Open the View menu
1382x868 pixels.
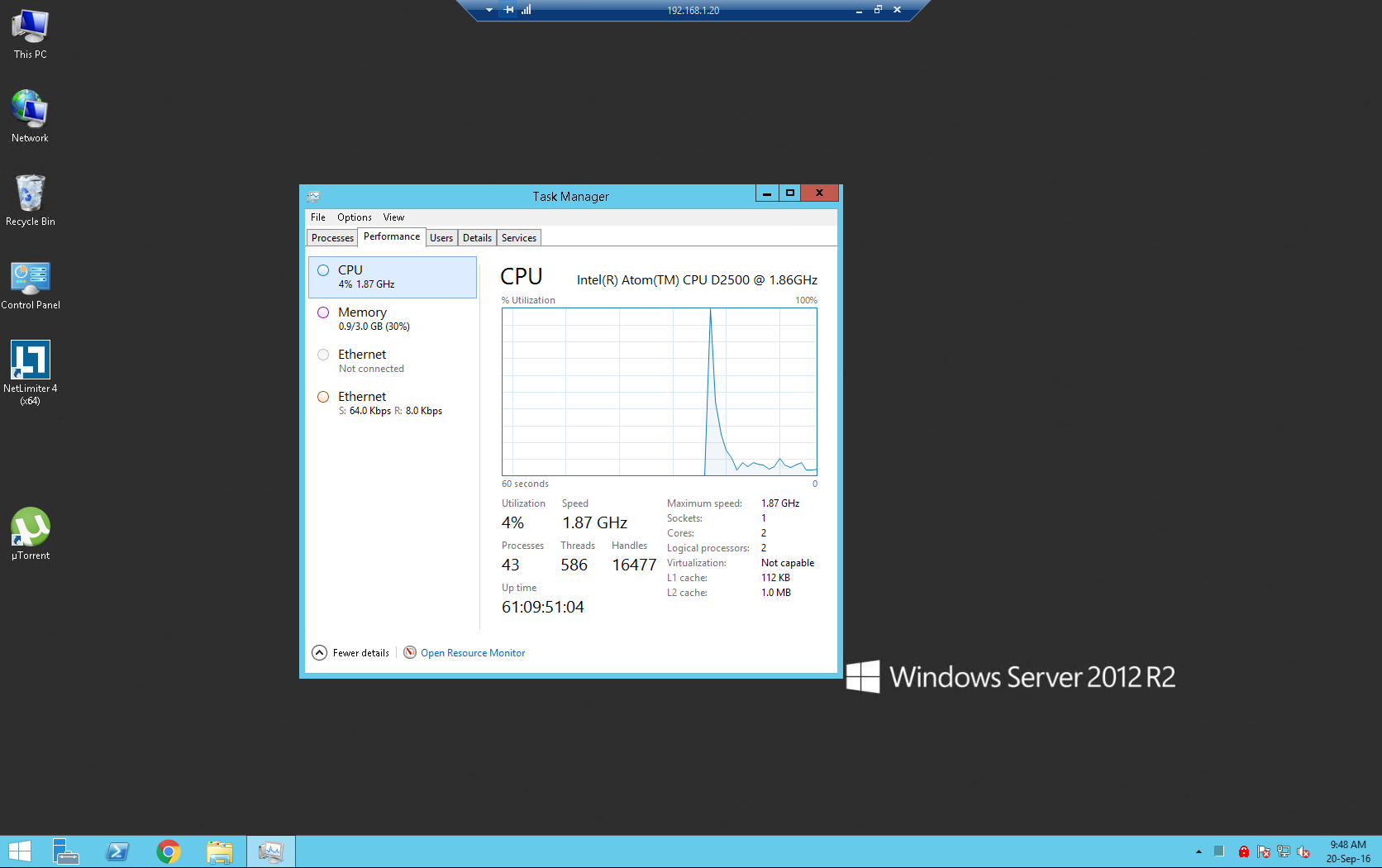[393, 217]
